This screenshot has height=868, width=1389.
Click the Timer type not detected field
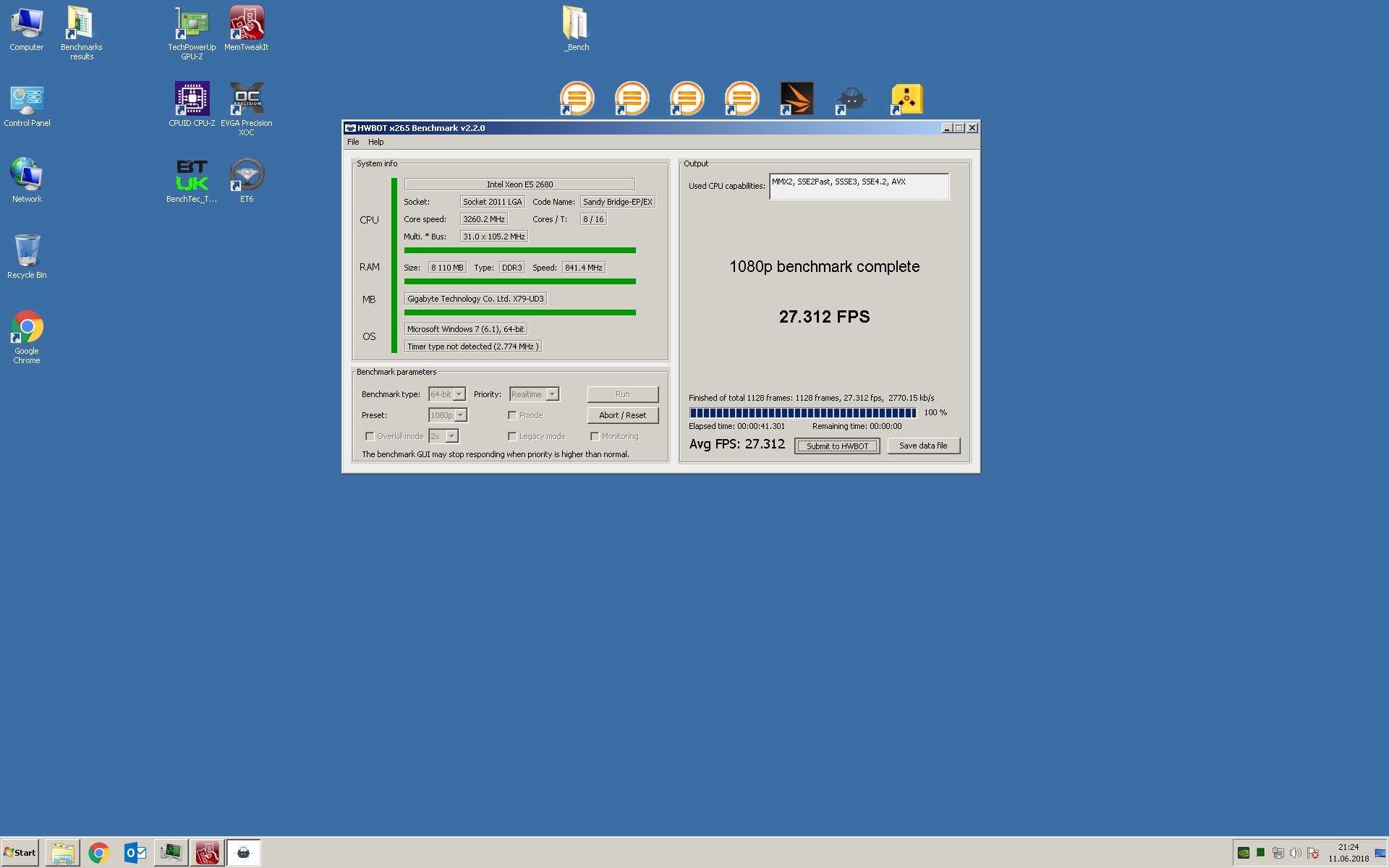pyautogui.click(x=473, y=346)
